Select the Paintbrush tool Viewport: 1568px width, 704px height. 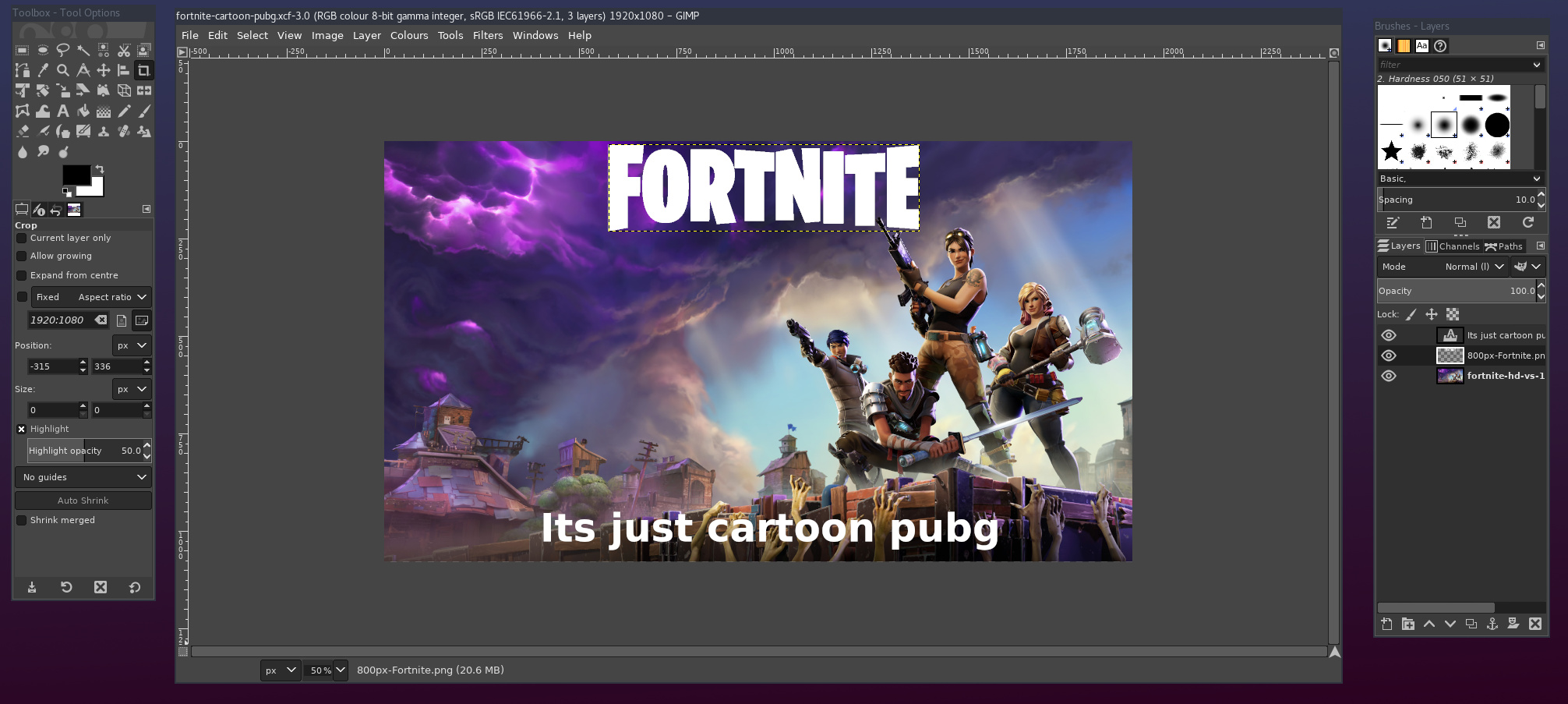pyautogui.click(x=144, y=111)
